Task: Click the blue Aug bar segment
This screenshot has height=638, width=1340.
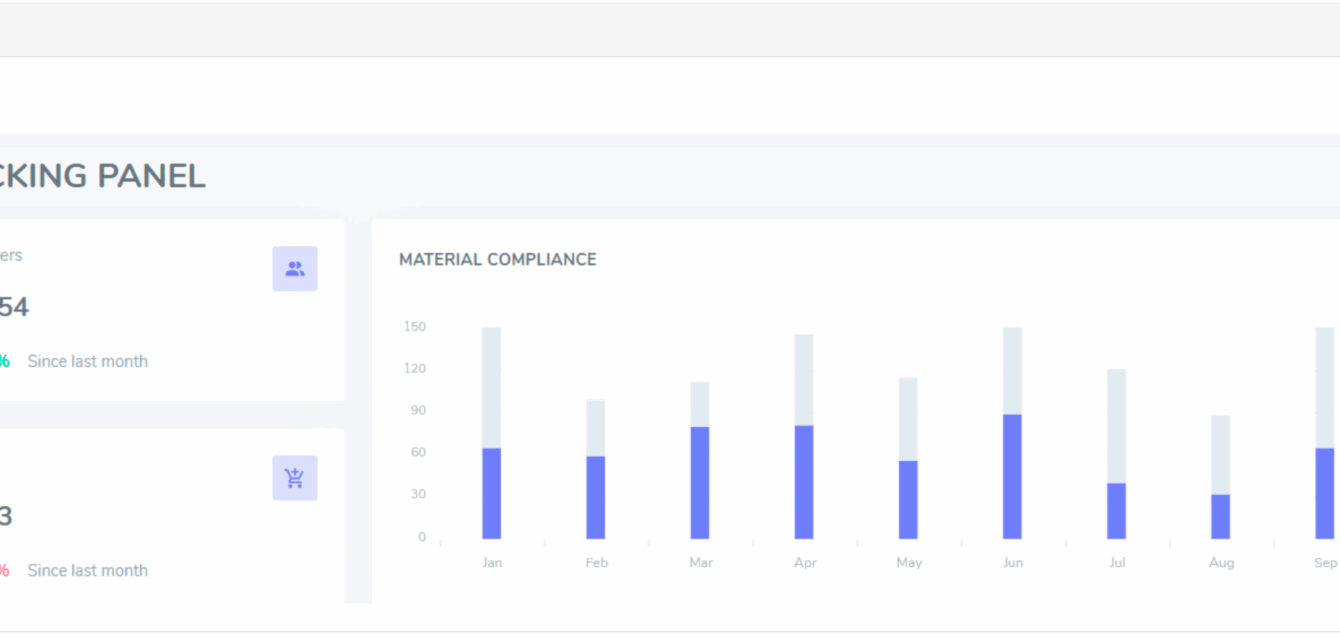Action: (x=1221, y=516)
